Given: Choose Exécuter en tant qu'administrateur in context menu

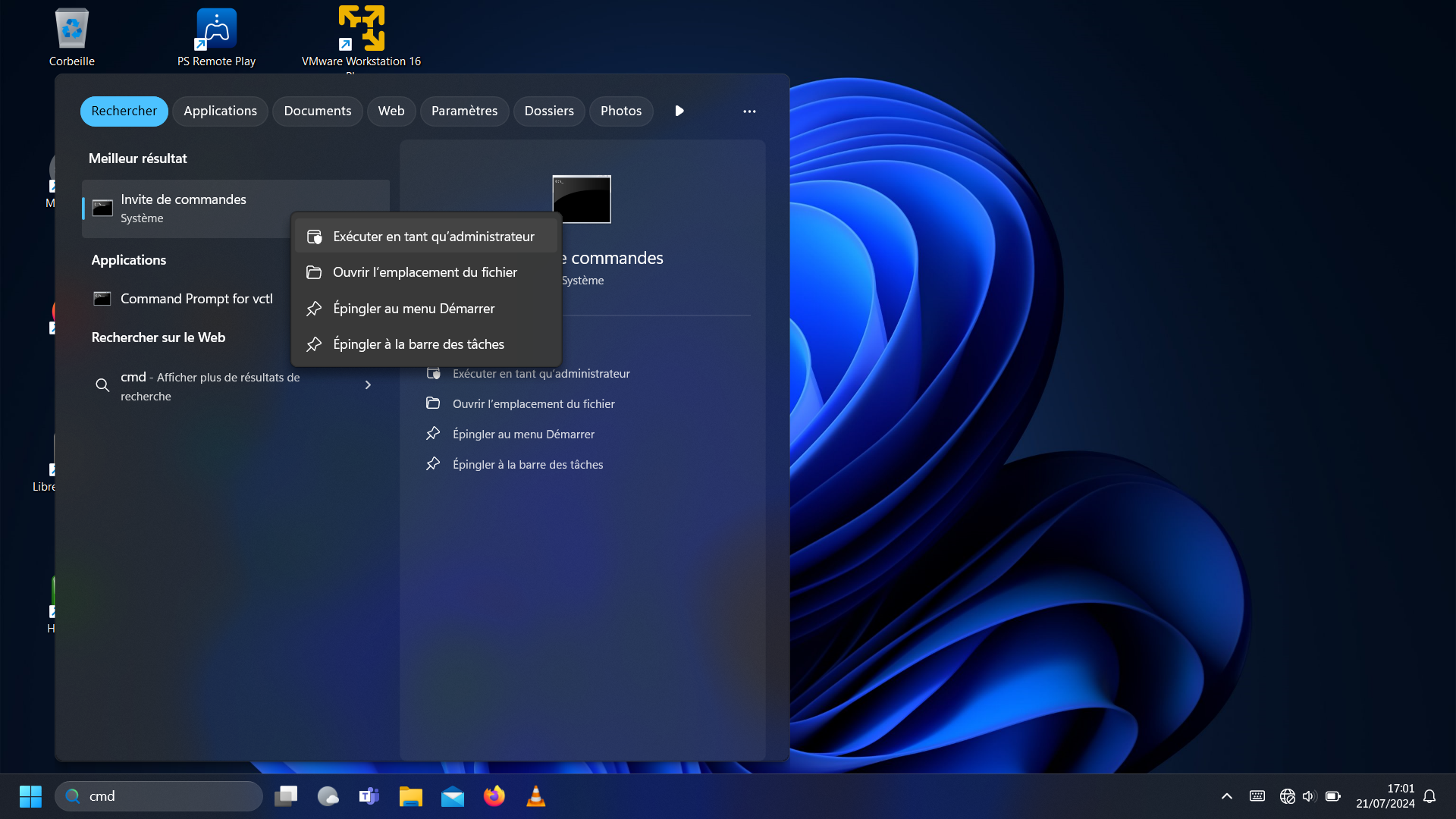Looking at the screenshot, I should tap(426, 237).
